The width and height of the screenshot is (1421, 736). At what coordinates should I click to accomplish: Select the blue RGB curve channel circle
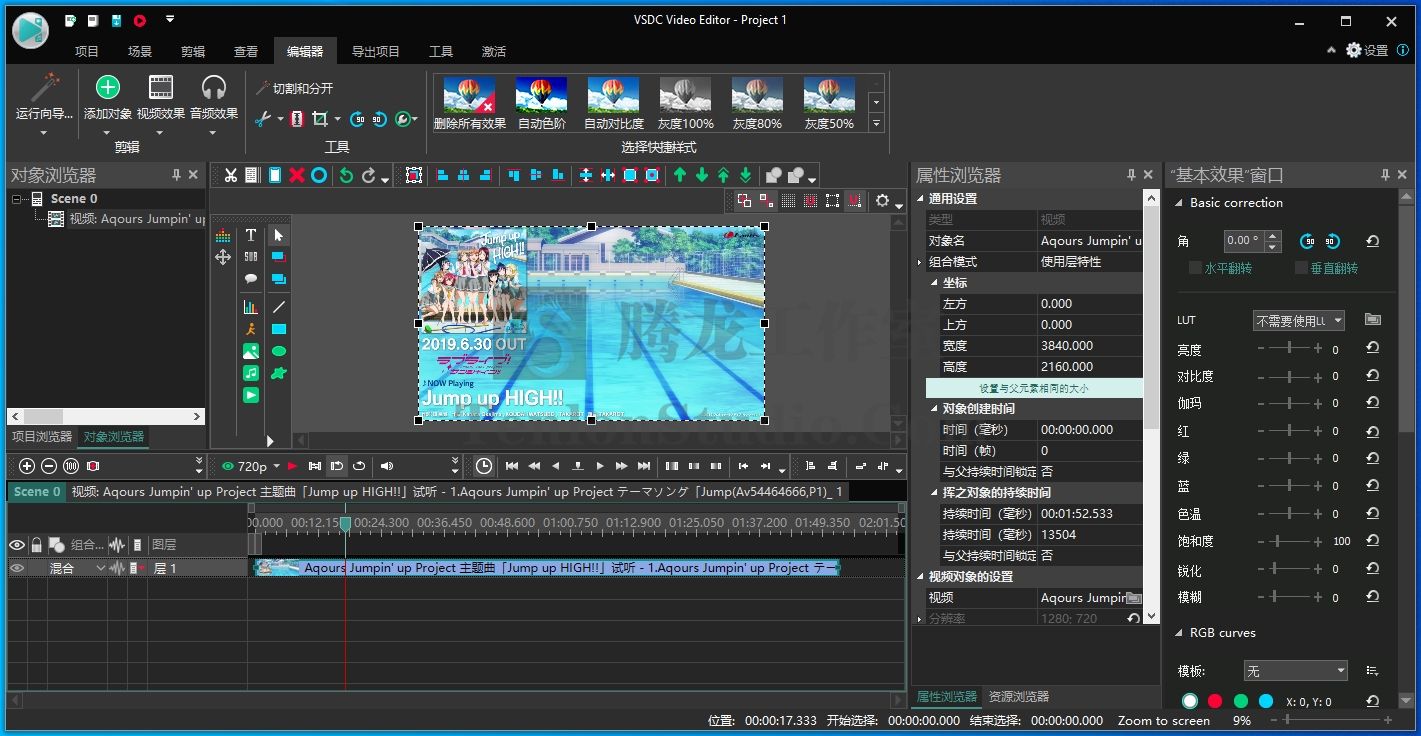(x=1266, y=701)
